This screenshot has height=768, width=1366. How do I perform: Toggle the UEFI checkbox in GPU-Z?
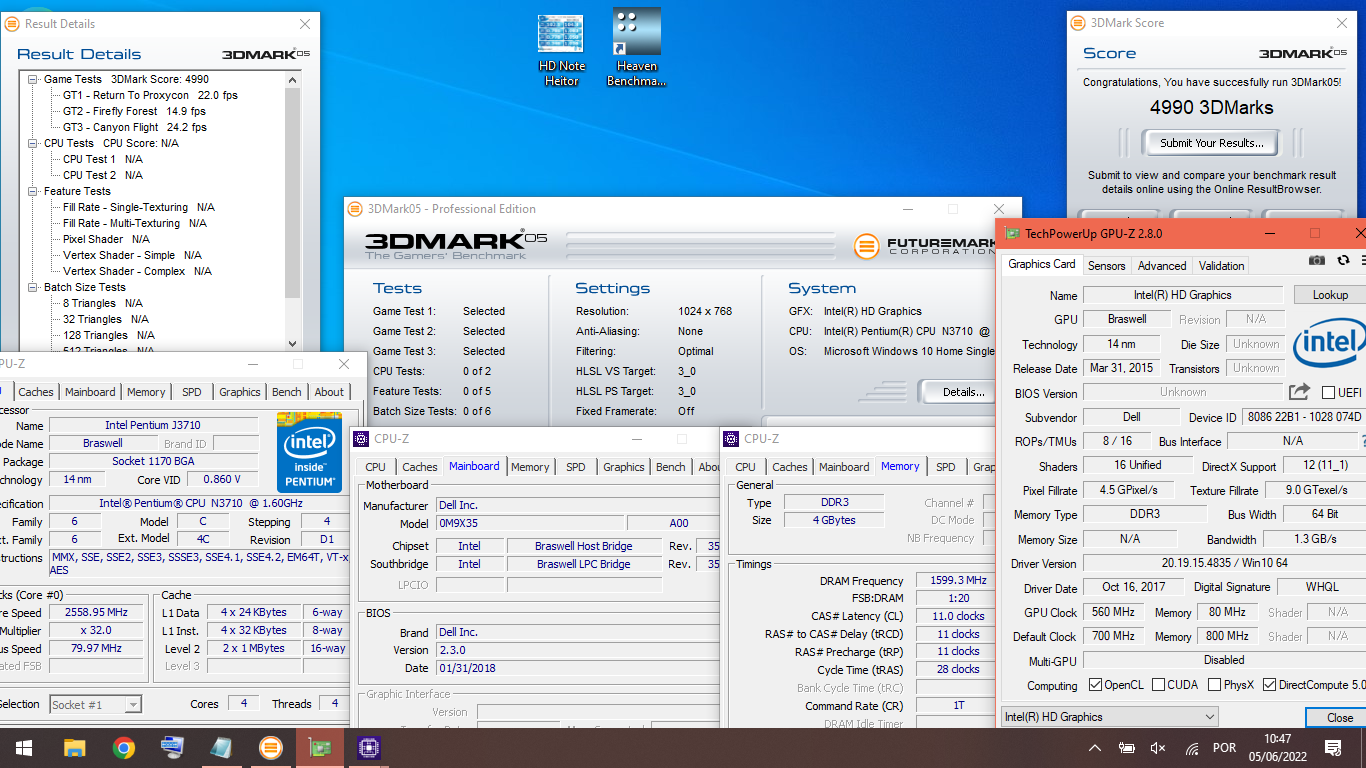(1329, 393)
